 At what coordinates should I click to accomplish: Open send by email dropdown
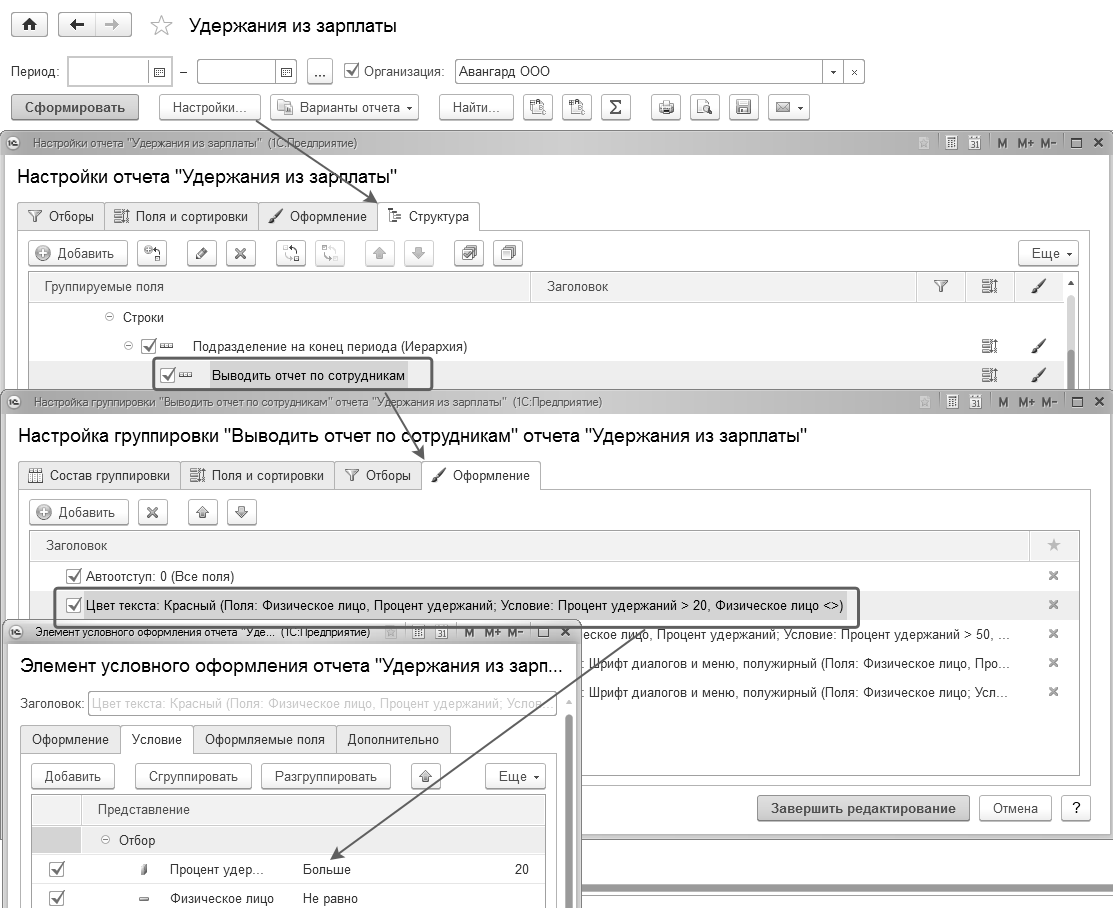coord(789,107)
